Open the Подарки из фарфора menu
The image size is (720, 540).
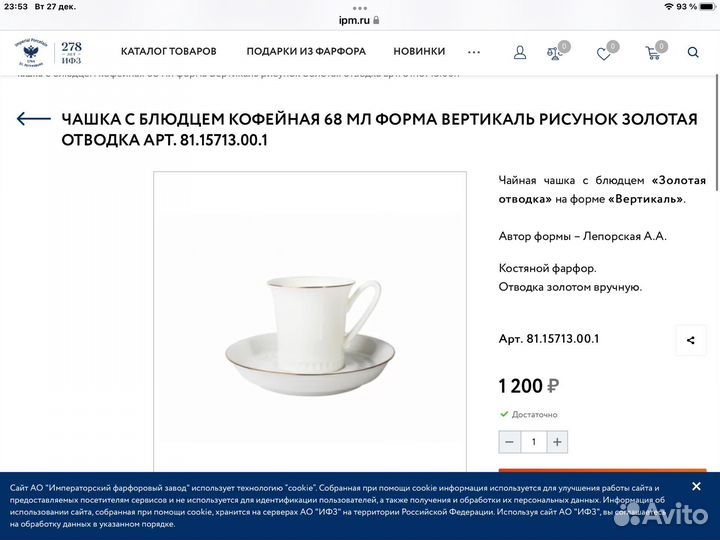[x=306, y=51]
